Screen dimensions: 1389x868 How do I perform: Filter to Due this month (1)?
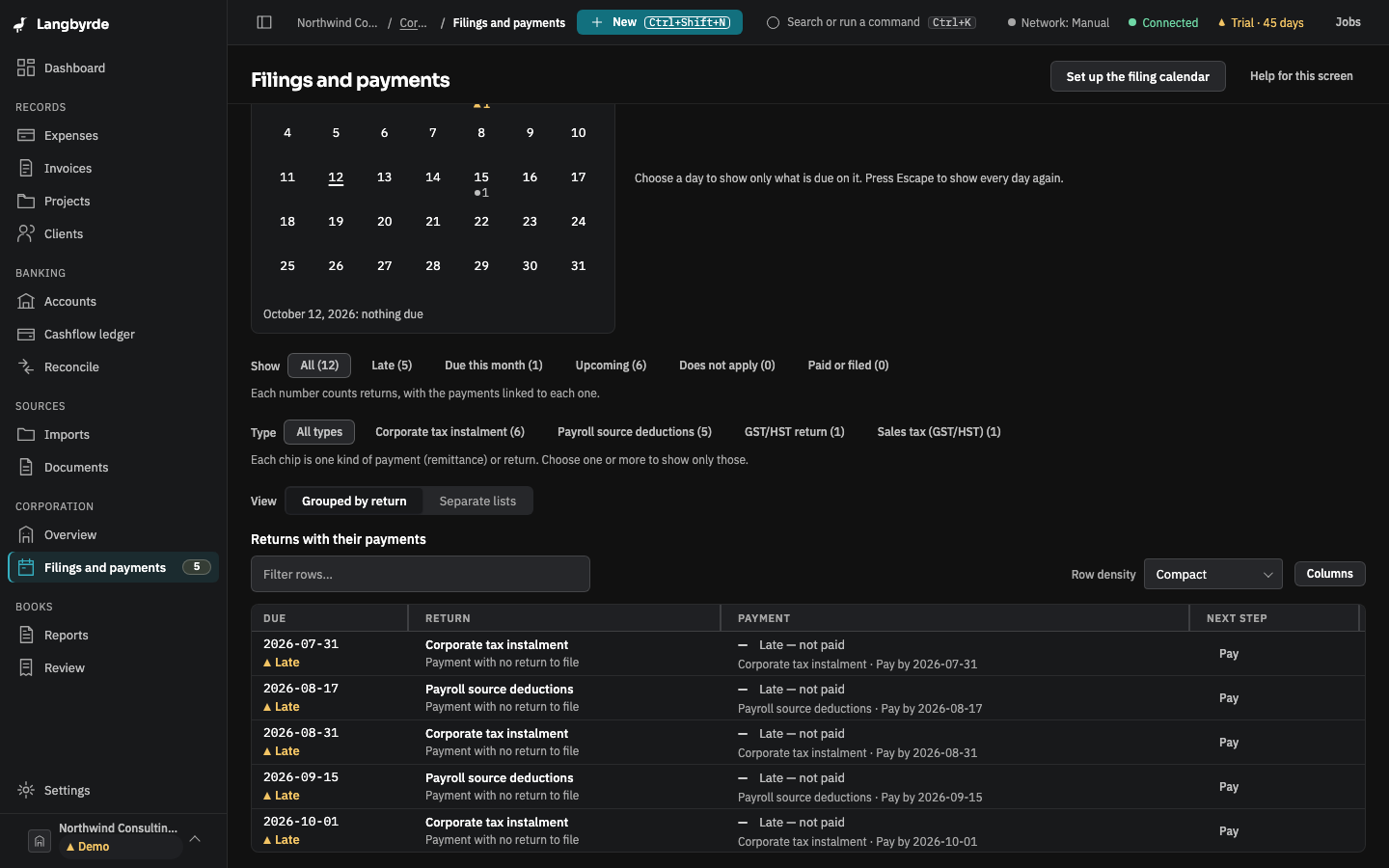click(x=494, y=366)
